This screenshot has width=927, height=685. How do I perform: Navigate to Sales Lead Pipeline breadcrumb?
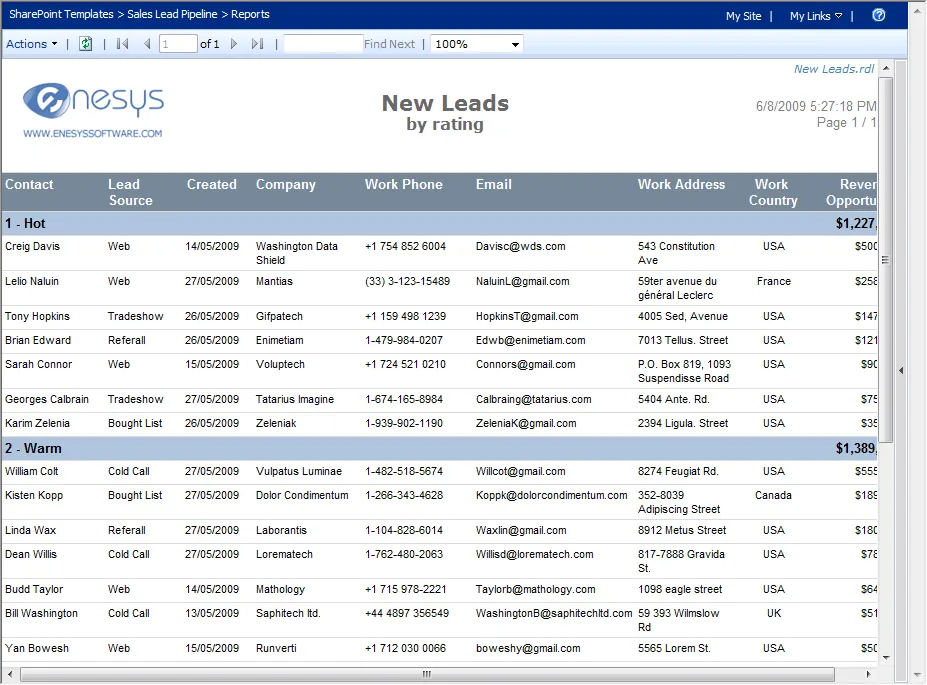click(x=175, y=14)
